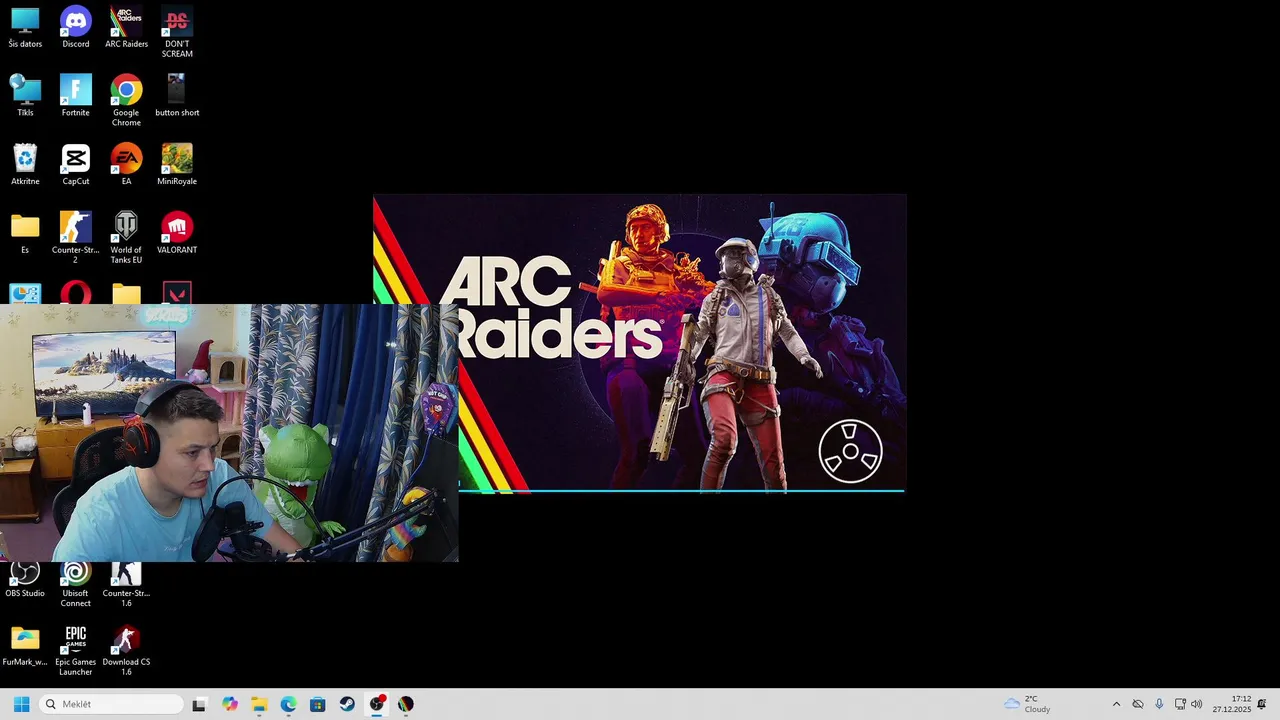Screen dimensions: 1280x720
Task: Select the Counter-Strike 1.6 desktop shortcut
Action: click(x=126, y=585)
